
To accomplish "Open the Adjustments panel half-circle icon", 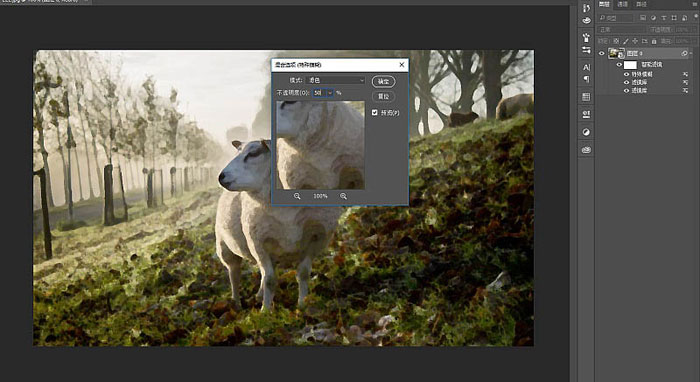I will pos(586,132).
